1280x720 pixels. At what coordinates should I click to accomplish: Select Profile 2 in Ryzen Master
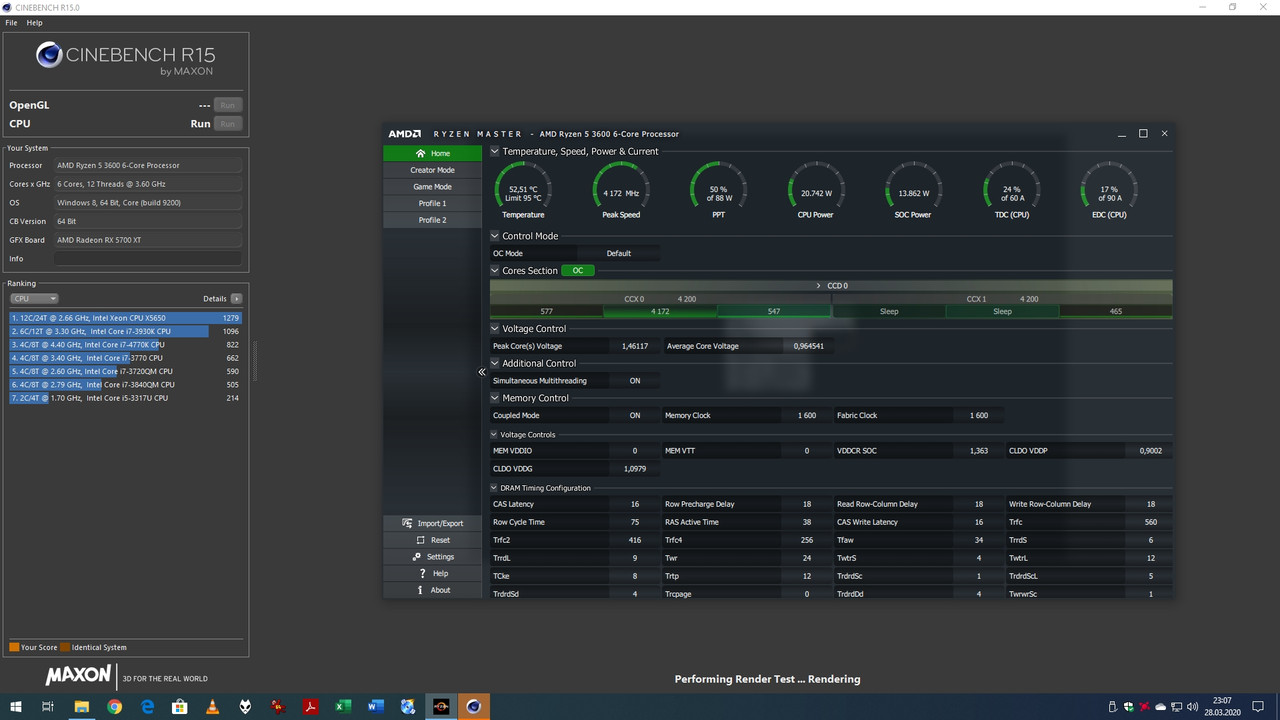(x=432, y=220)
